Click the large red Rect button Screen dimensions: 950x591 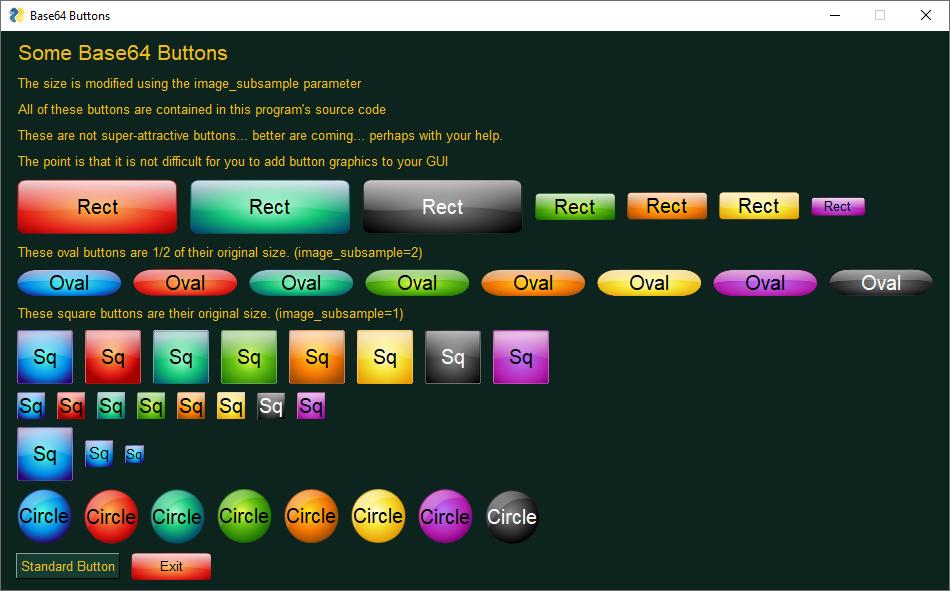(x=98, y=207)
